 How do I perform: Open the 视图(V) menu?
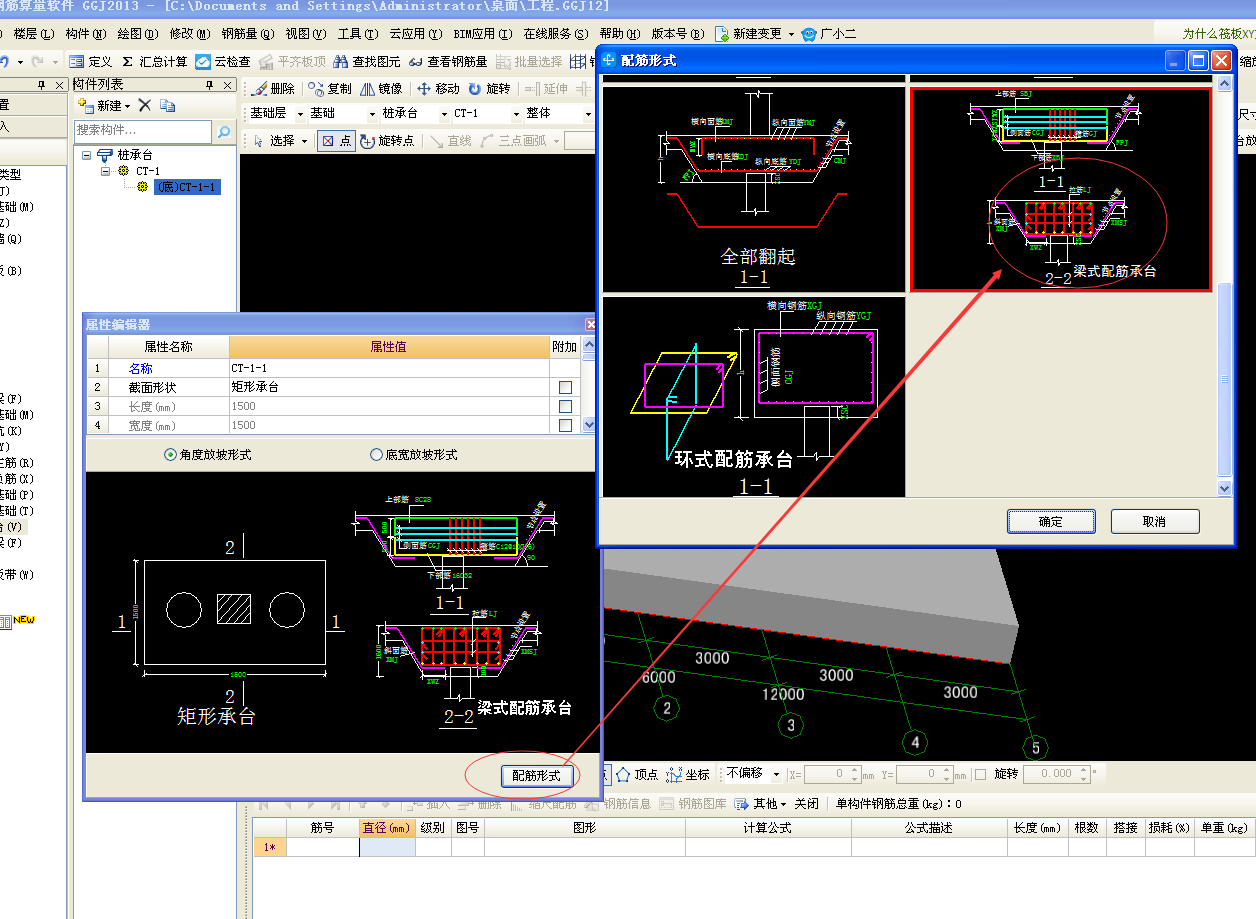click(306, 34)
